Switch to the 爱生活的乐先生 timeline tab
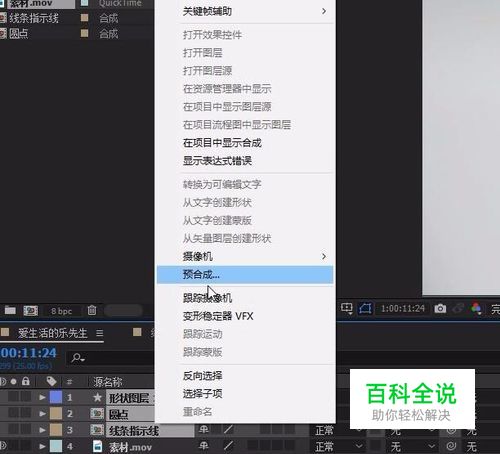The width and height of the screenshot is (500, 454). (52, 333)
